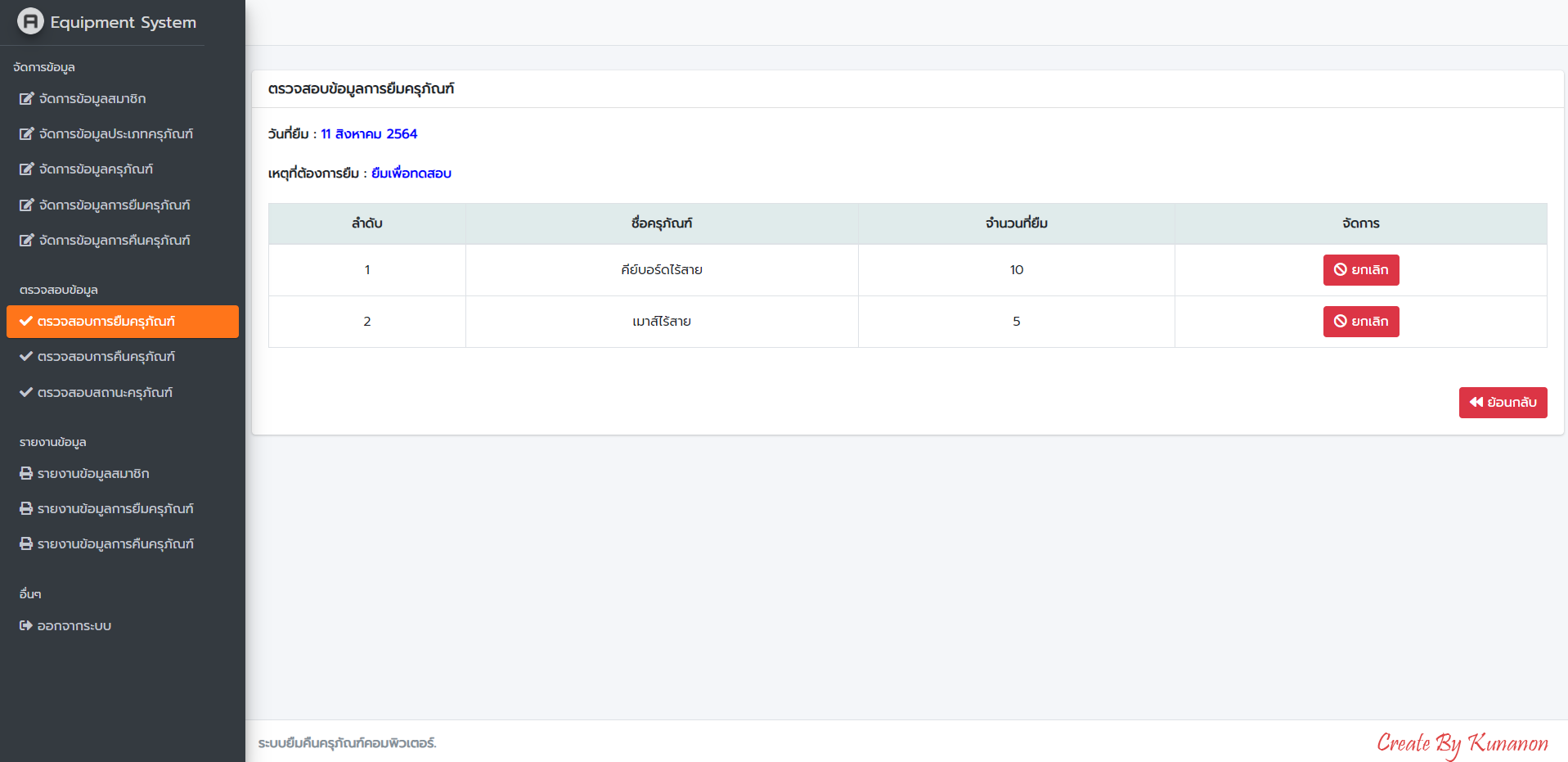Screen dimensions: 1568x762
Task: Go to จัดการข้อมูลการคืนครุภัณฑ์ page
Action: click(114, 241)
